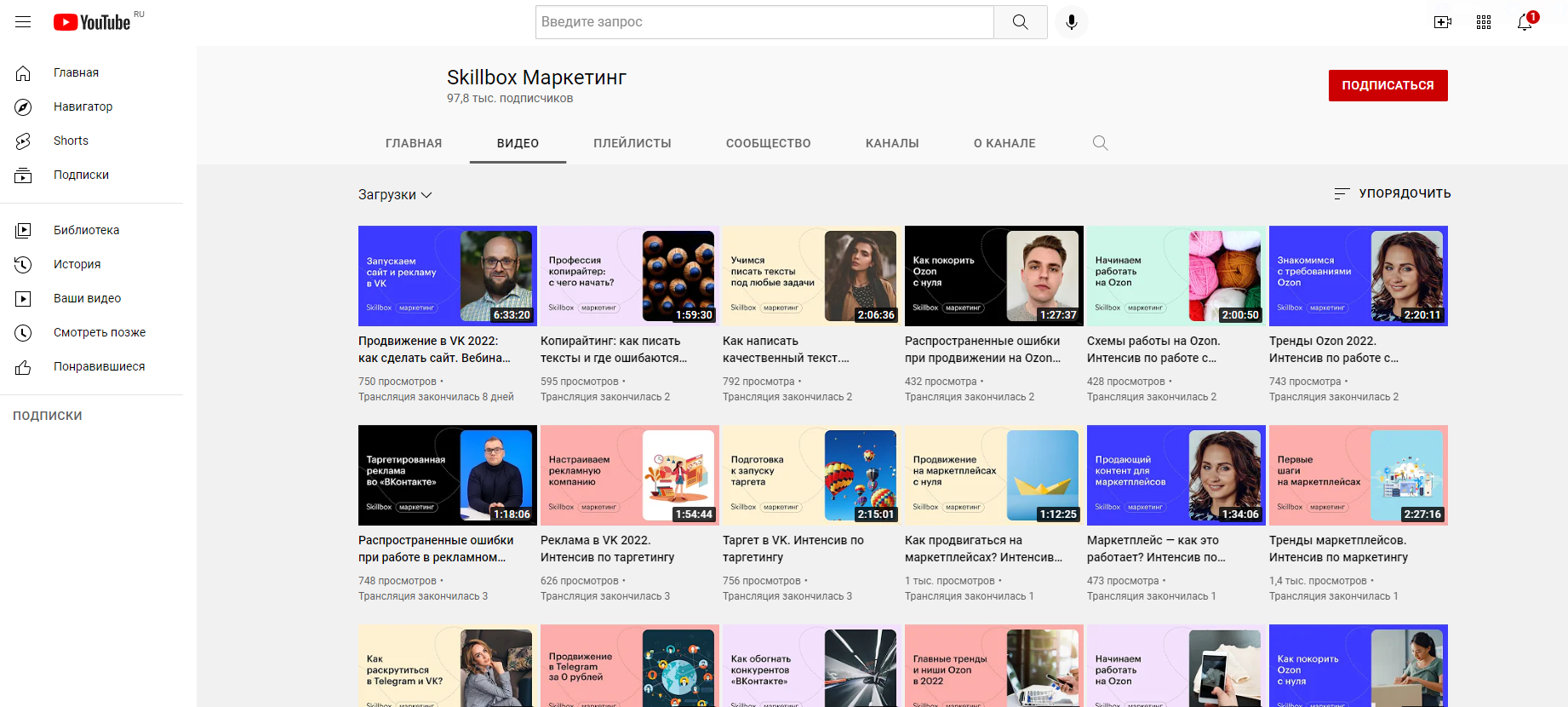Expand the Загрузки uploads dropdown
The height and width of the screenshot is (707, 1568).
click(395, 195)
